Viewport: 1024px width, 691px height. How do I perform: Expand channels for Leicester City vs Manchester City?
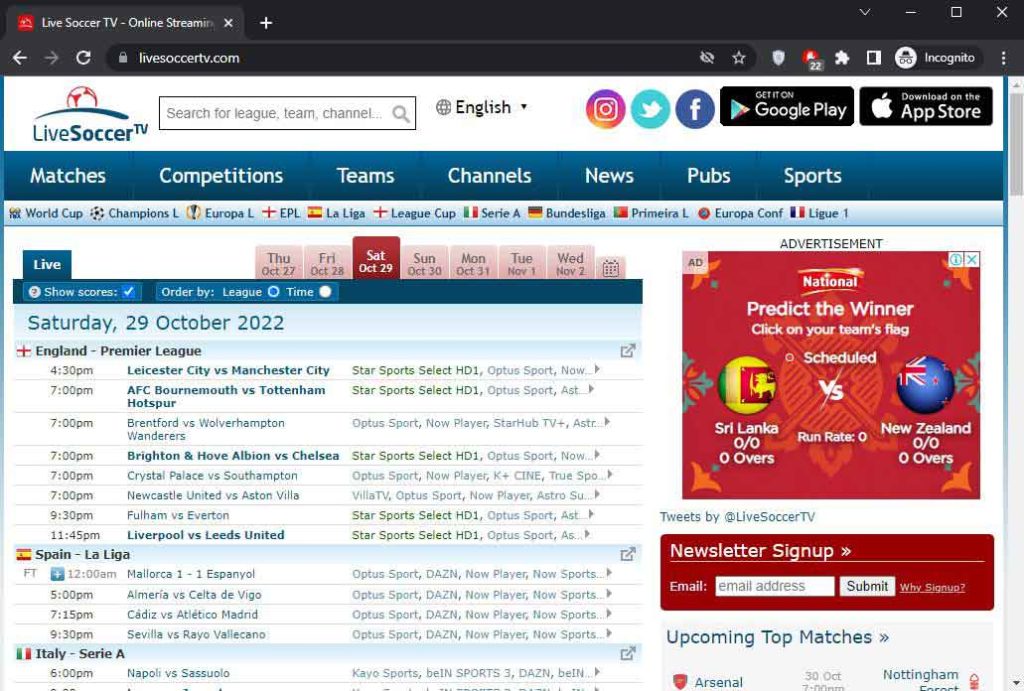point(597,370)
